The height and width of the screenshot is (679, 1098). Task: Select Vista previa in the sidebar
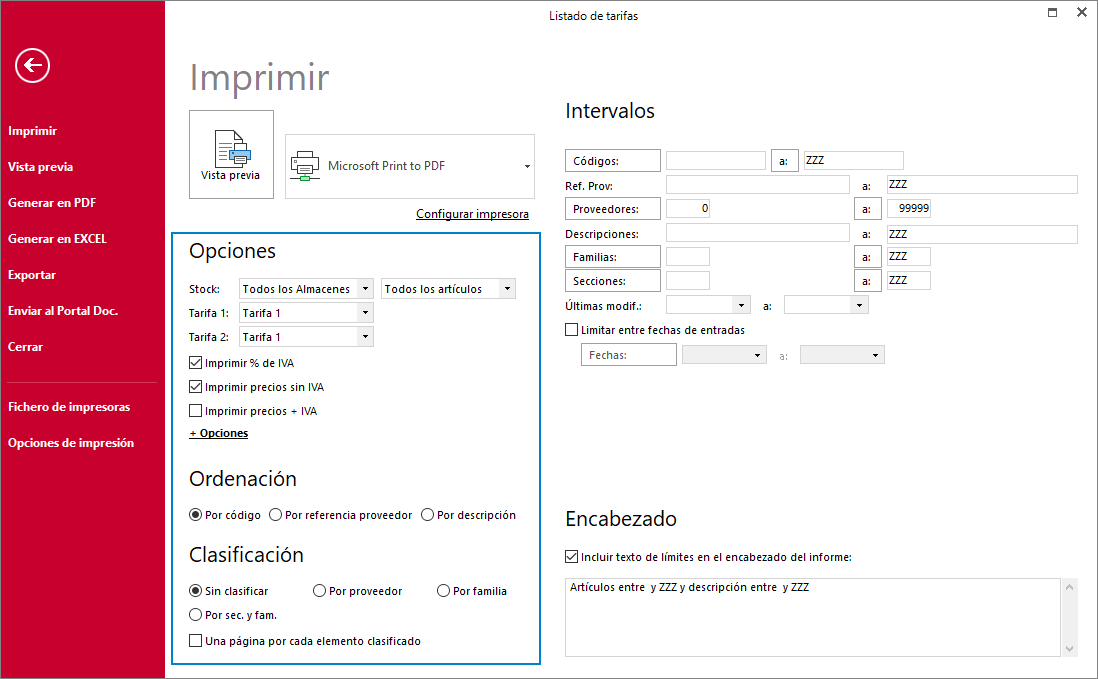(41, 167)
